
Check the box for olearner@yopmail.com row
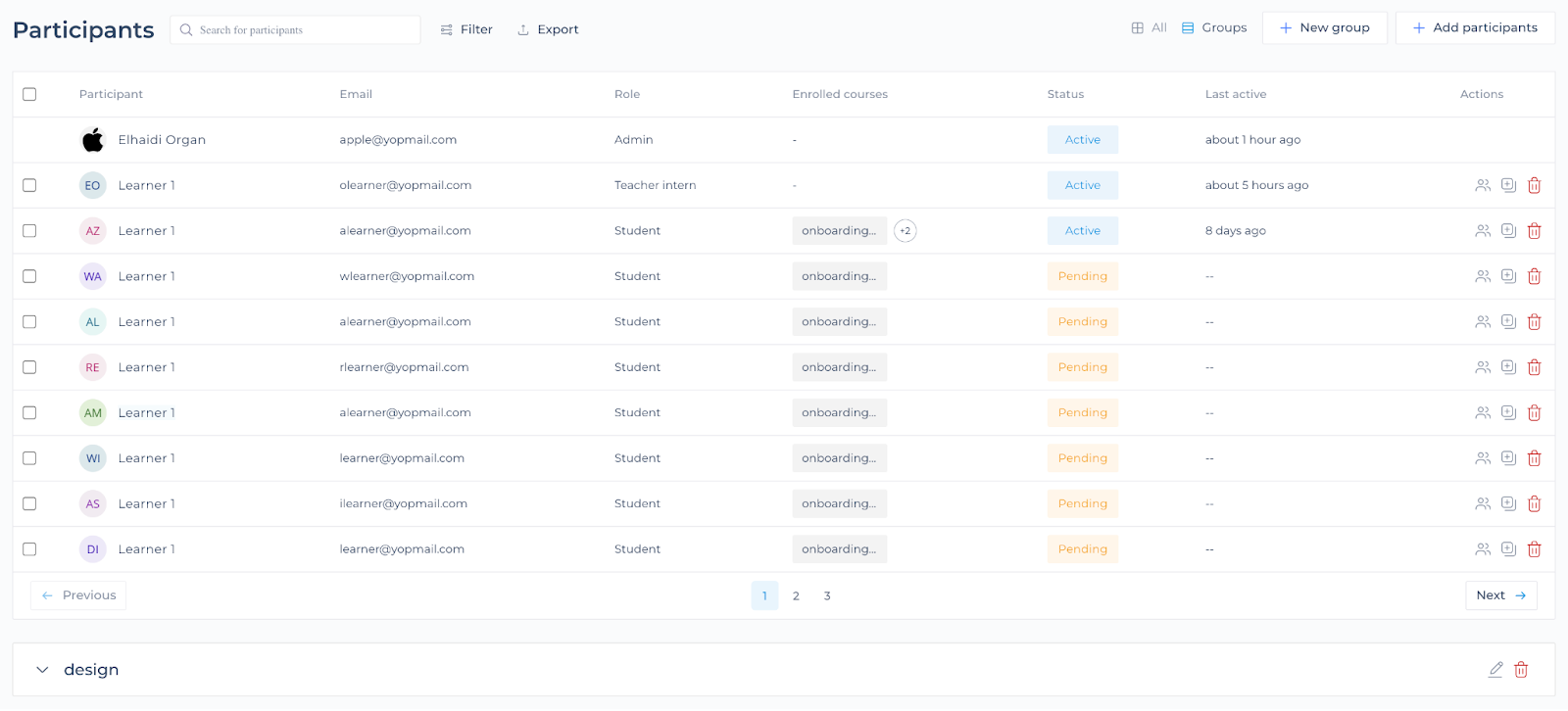(29, 185)
